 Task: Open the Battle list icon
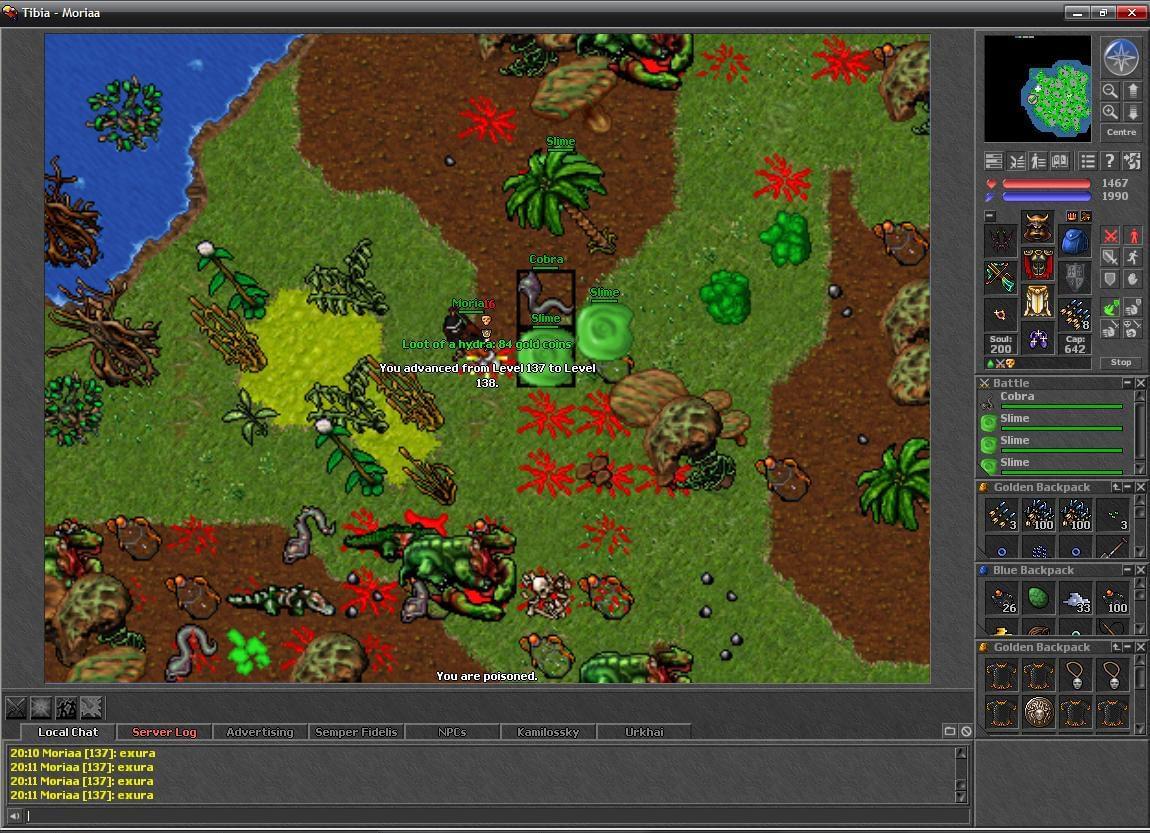pos(1017,161)
